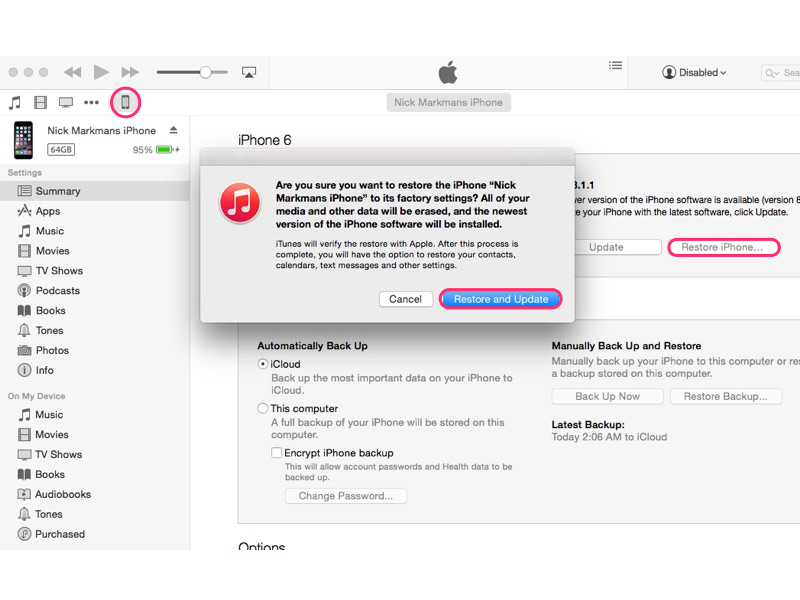Adjust the volume slider knob
Viewport: 800px width, 600px height.
(x=205, y=72)
